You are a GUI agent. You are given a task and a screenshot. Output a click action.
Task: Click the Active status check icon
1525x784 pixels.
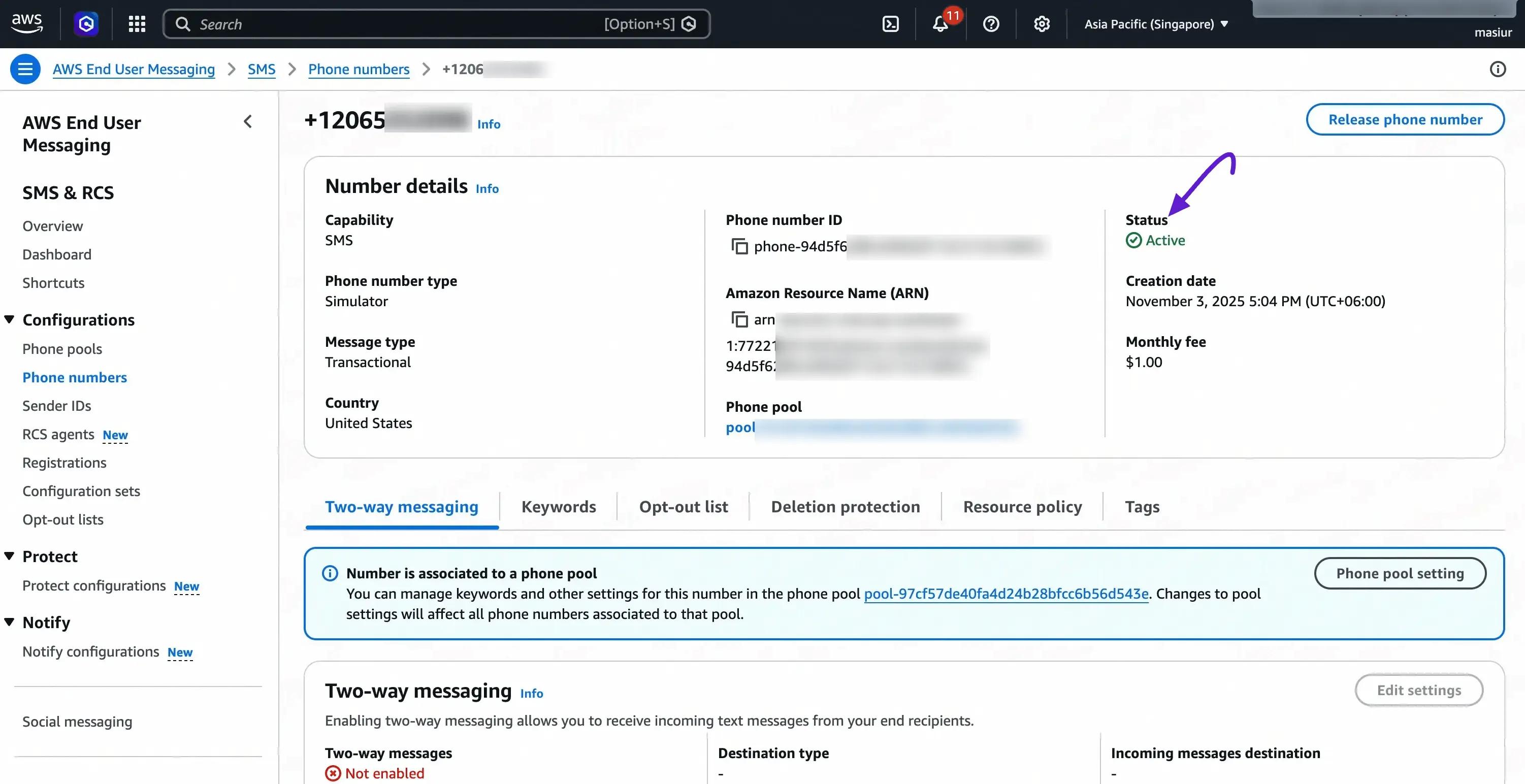click(x=1133, y=240)
